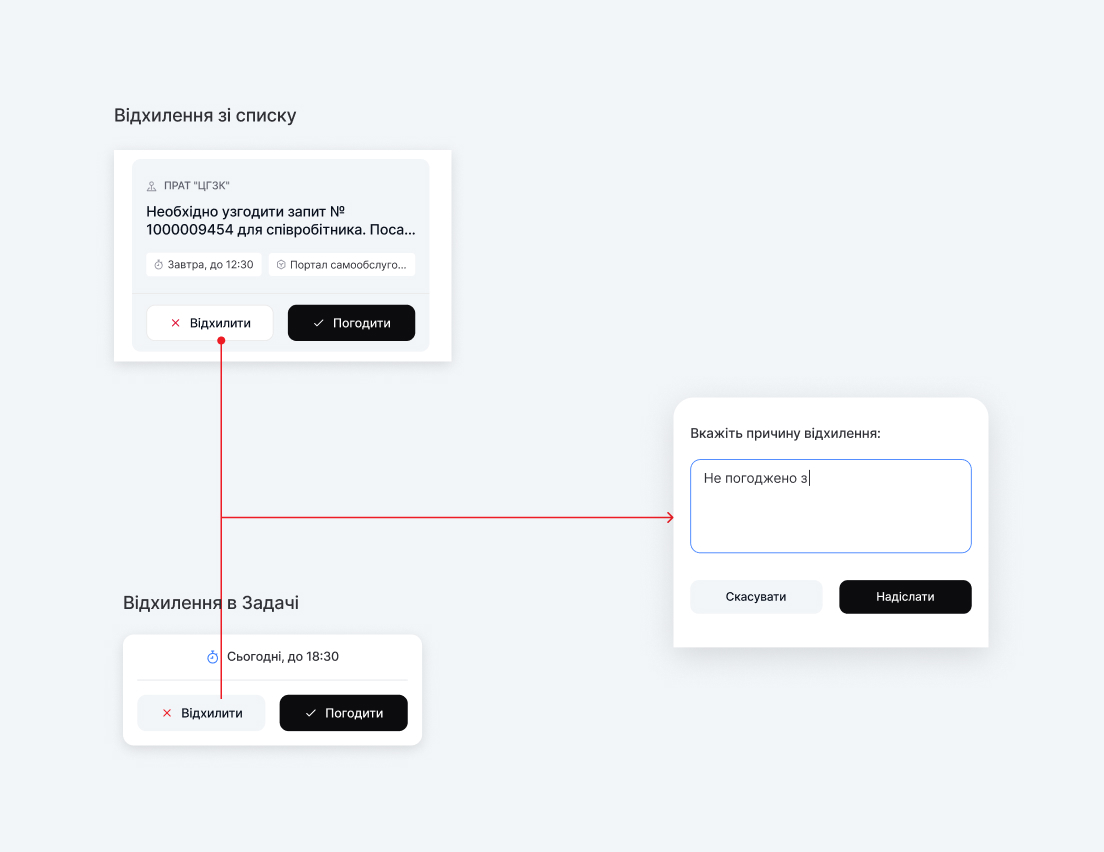Click the ПРАТ "ЦГЗК" company label

click(197, 186)
